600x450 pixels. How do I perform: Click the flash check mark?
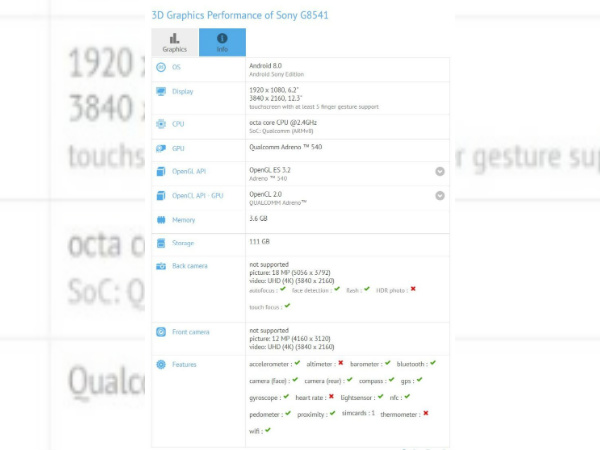click(367, 289)
